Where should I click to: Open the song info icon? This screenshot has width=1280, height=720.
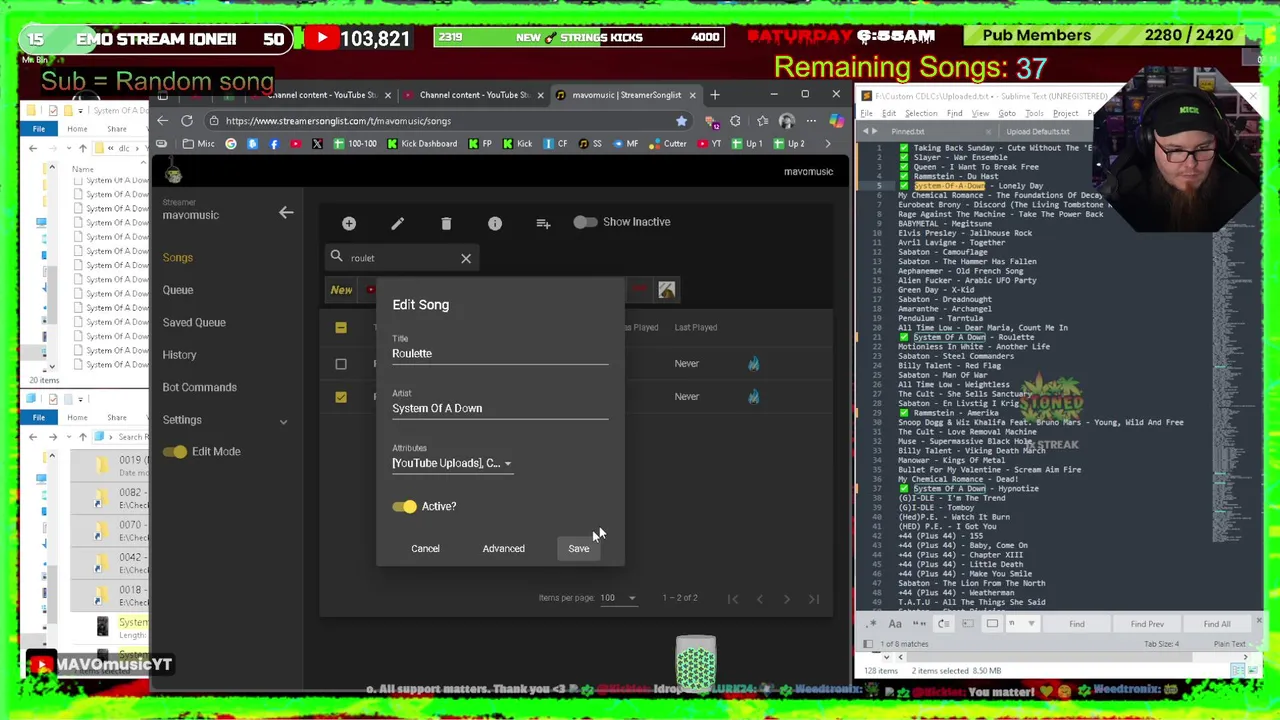[x=495, y=223]
